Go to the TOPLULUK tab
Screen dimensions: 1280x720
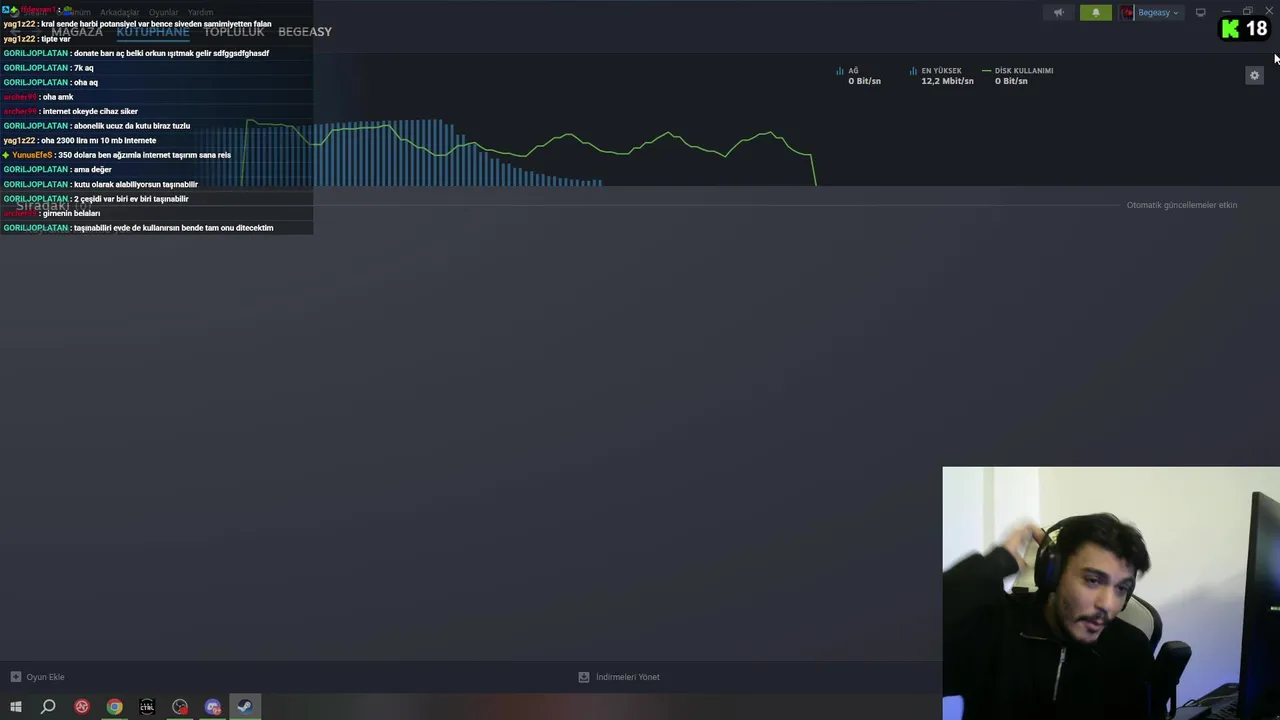coord(234,32)
